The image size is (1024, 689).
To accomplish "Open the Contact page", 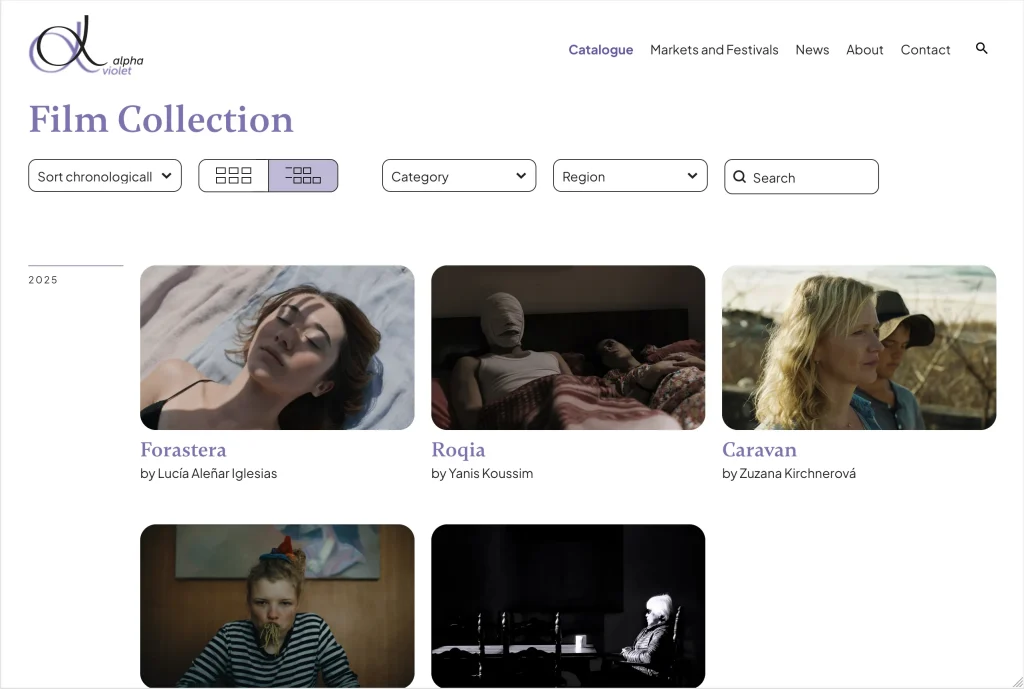I will [x=925, y=50].
